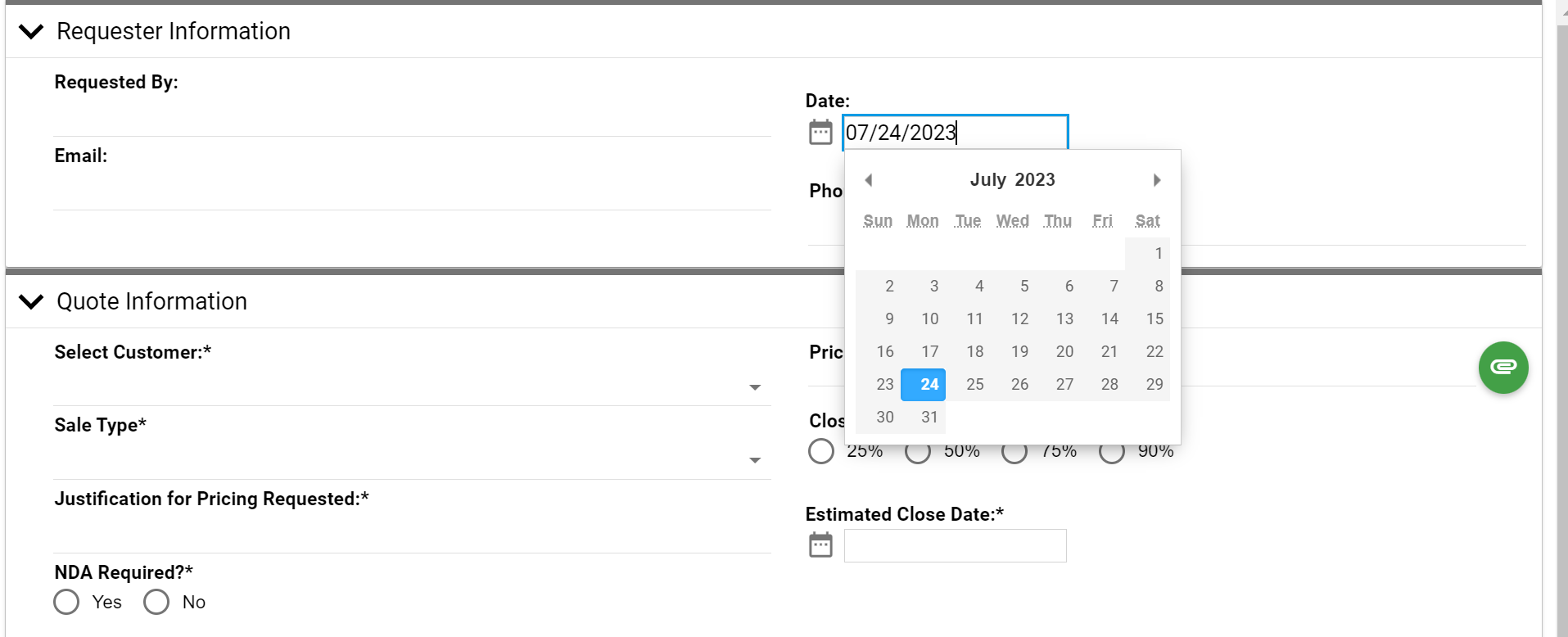Choose the 90% close probability option
This screenshot has width=1568, height=637.
click(x=1111, y=451)
